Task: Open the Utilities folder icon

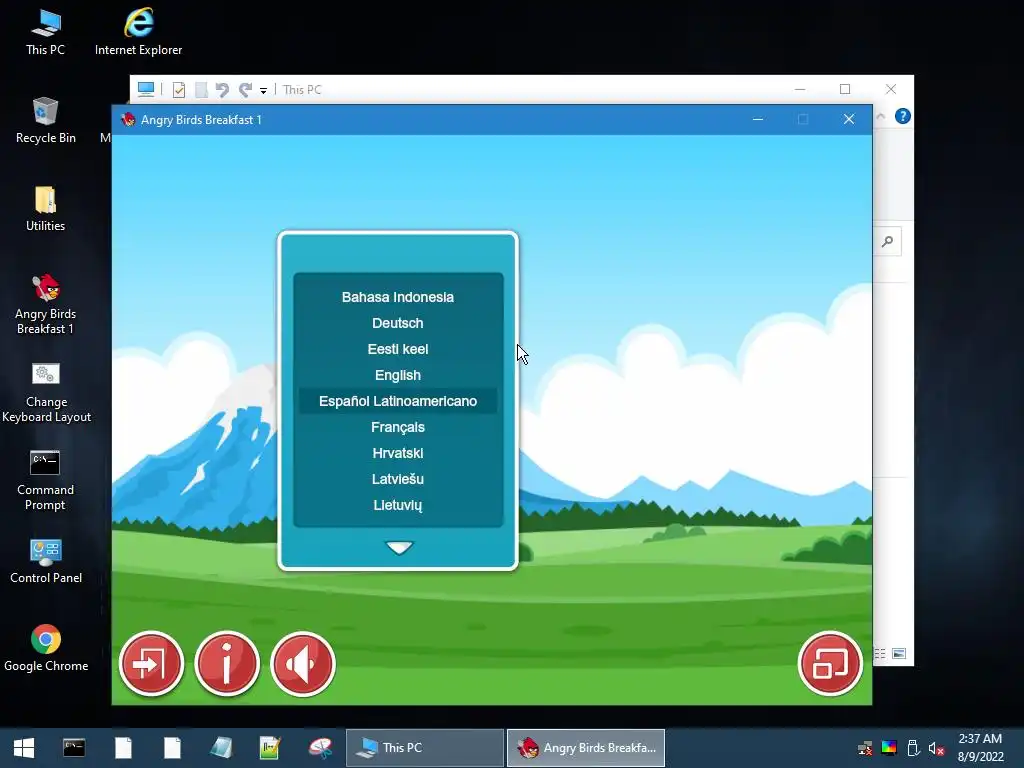Action: 45,208
